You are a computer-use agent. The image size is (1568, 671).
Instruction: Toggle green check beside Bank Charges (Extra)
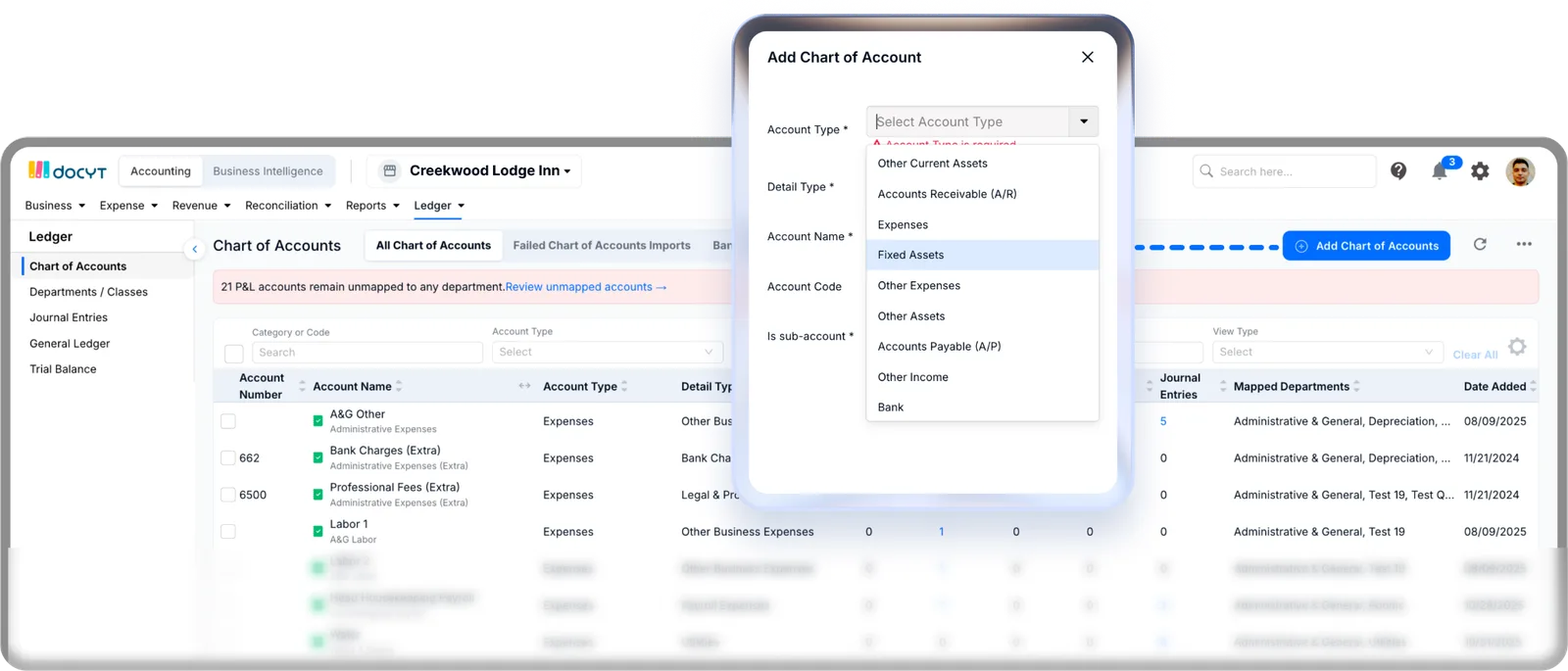pos(318,457)
